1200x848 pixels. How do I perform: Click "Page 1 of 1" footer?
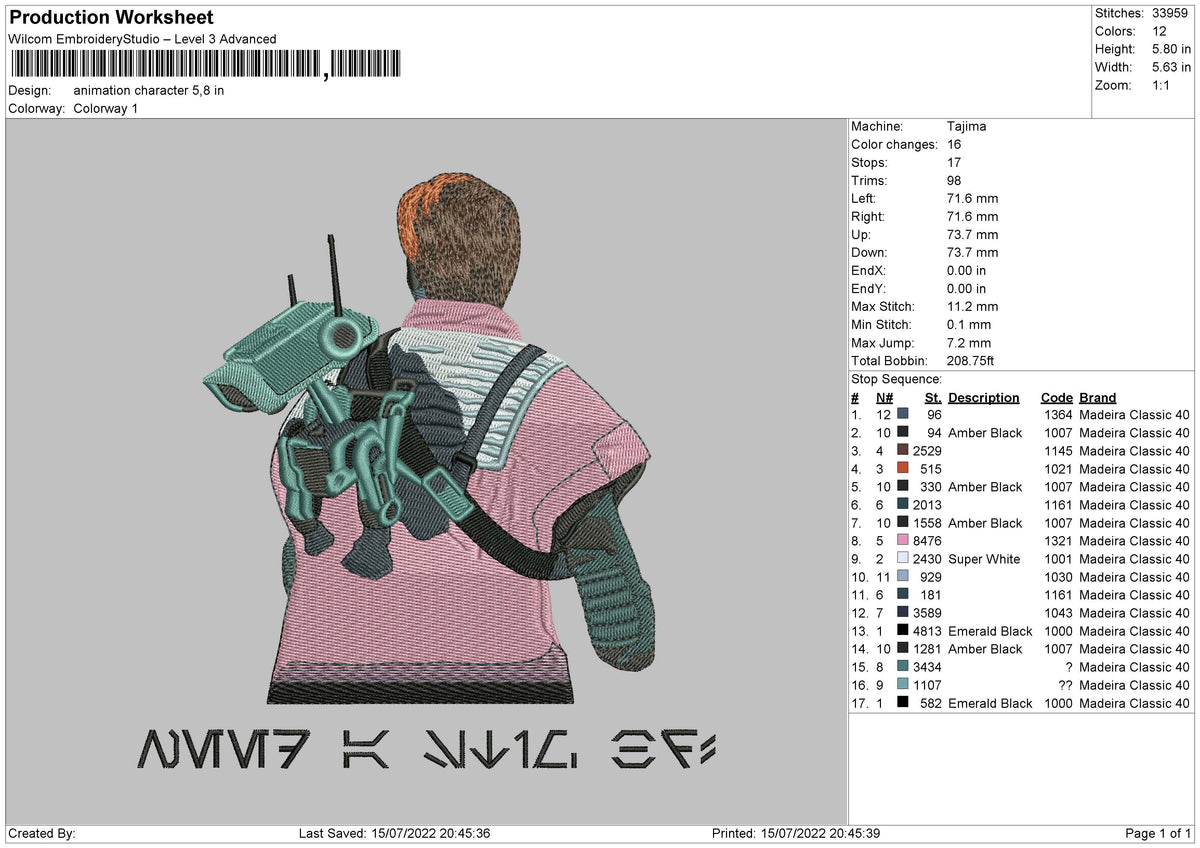(1158, 833)
